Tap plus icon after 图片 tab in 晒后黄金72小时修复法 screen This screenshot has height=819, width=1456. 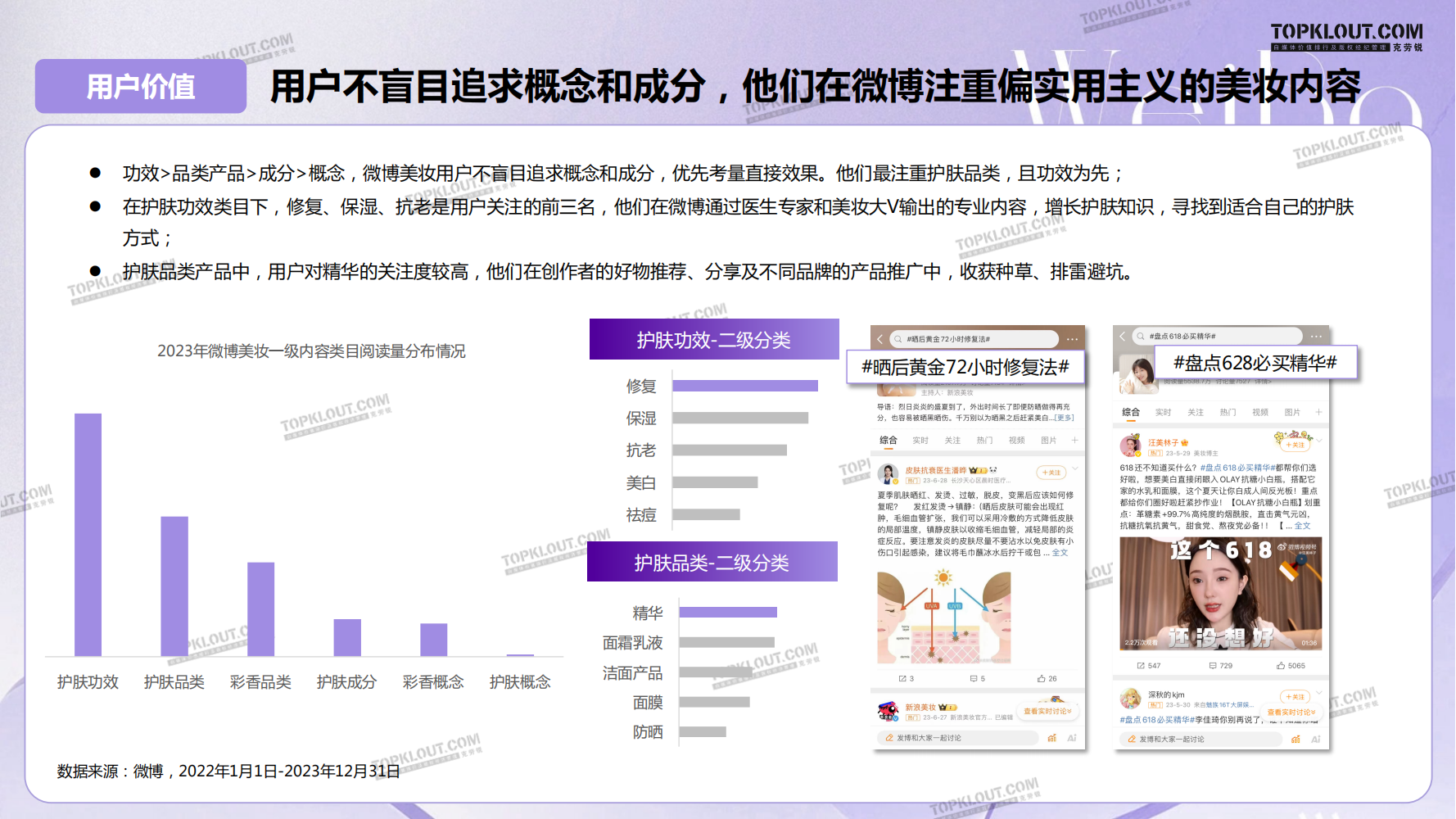tap(1074, 441)
